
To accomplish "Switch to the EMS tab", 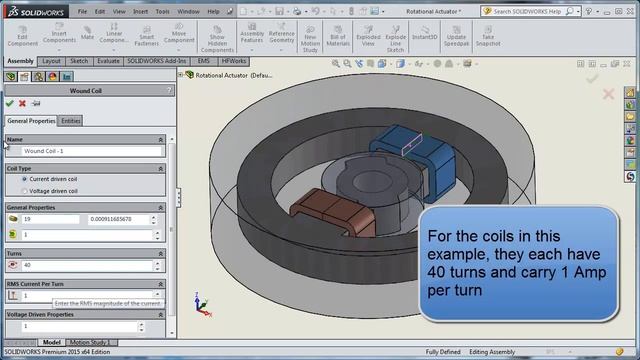I will (x=203, y=61).
